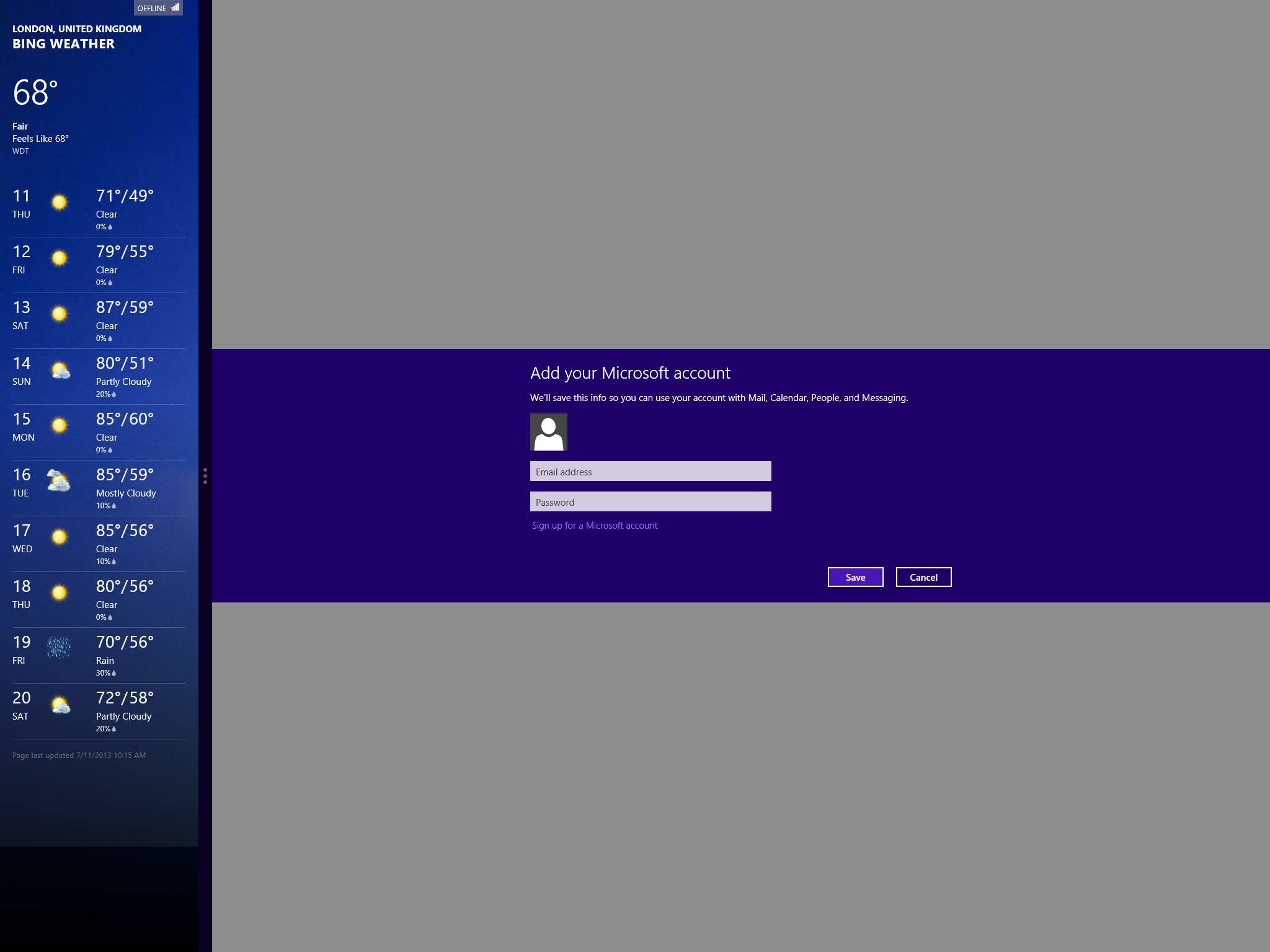Click the partly cloudy icon for Sunday 14
Viewport: 1270px width, 952px height.
(x=60, y=371)
